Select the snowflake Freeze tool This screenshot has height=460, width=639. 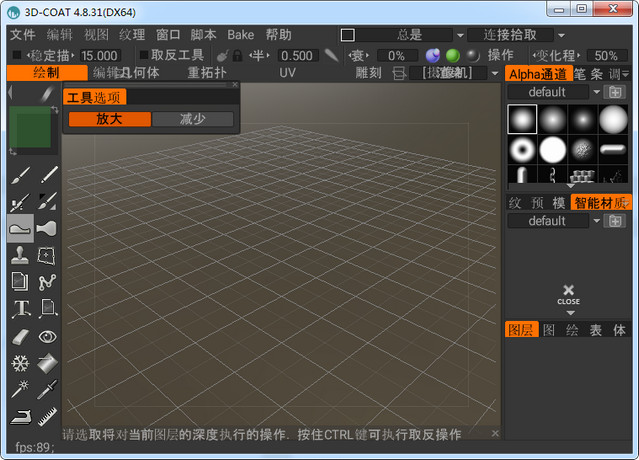click(20, 363)
